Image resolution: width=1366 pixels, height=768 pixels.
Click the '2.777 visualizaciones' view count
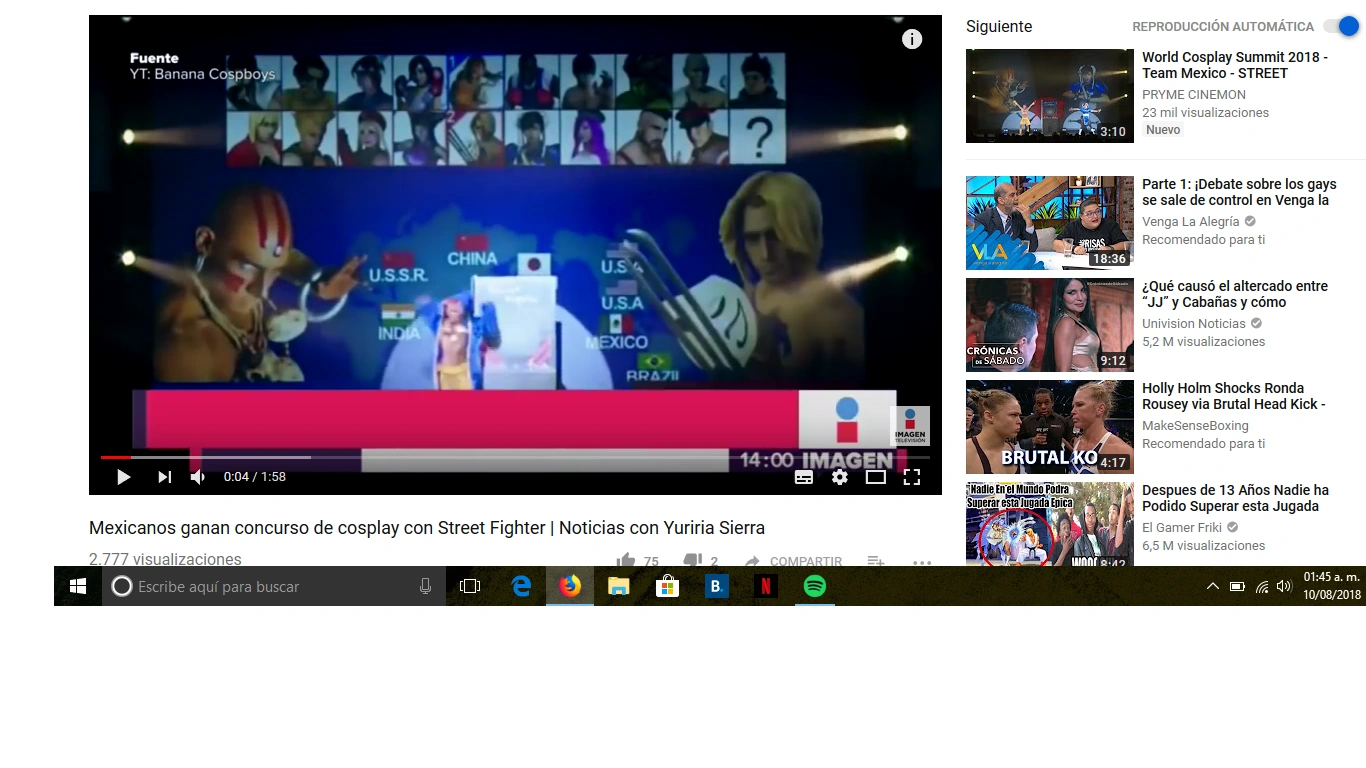coord(165,559)
